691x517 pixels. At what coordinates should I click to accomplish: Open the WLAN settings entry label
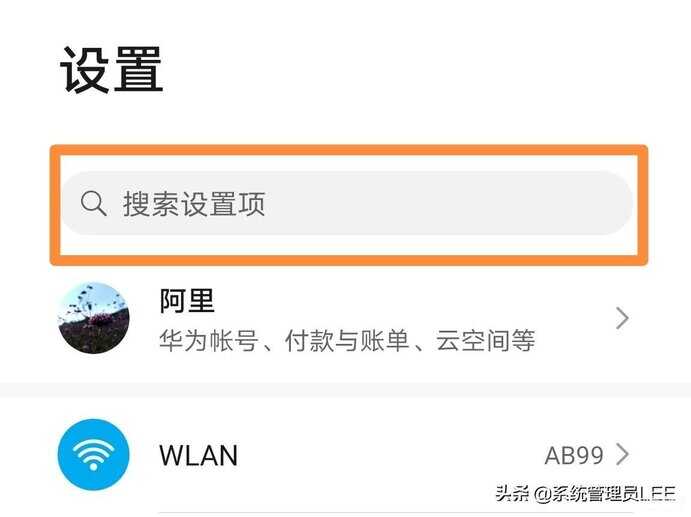pos(198,455)
